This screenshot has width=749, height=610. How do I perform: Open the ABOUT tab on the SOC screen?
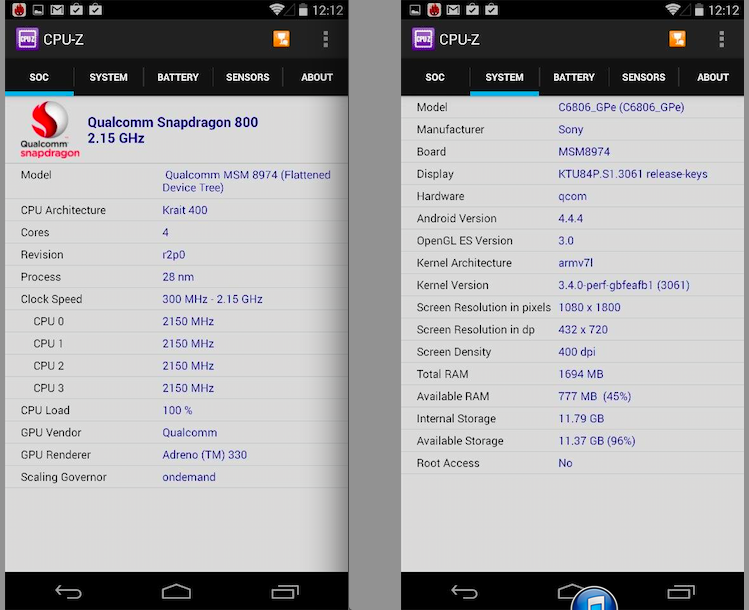pos(317,77)
